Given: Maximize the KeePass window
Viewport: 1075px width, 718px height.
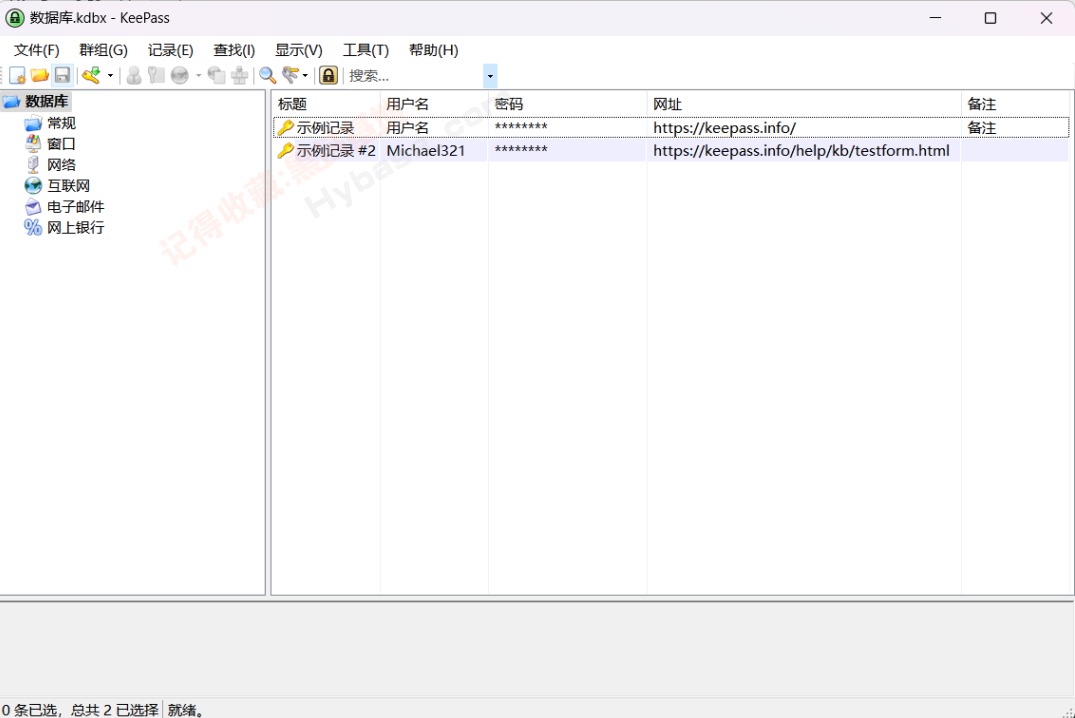Looking at the screenshot, I should click(x=991, y=18).
